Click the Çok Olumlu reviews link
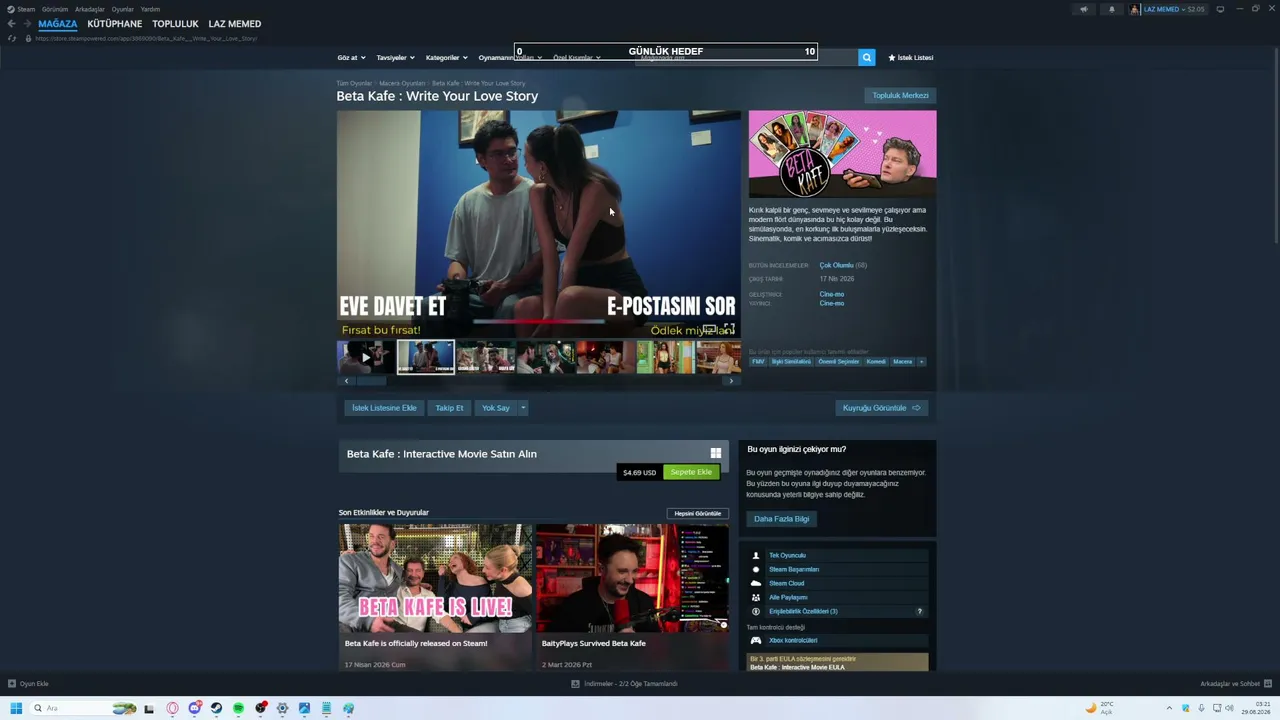 (837, 265)
